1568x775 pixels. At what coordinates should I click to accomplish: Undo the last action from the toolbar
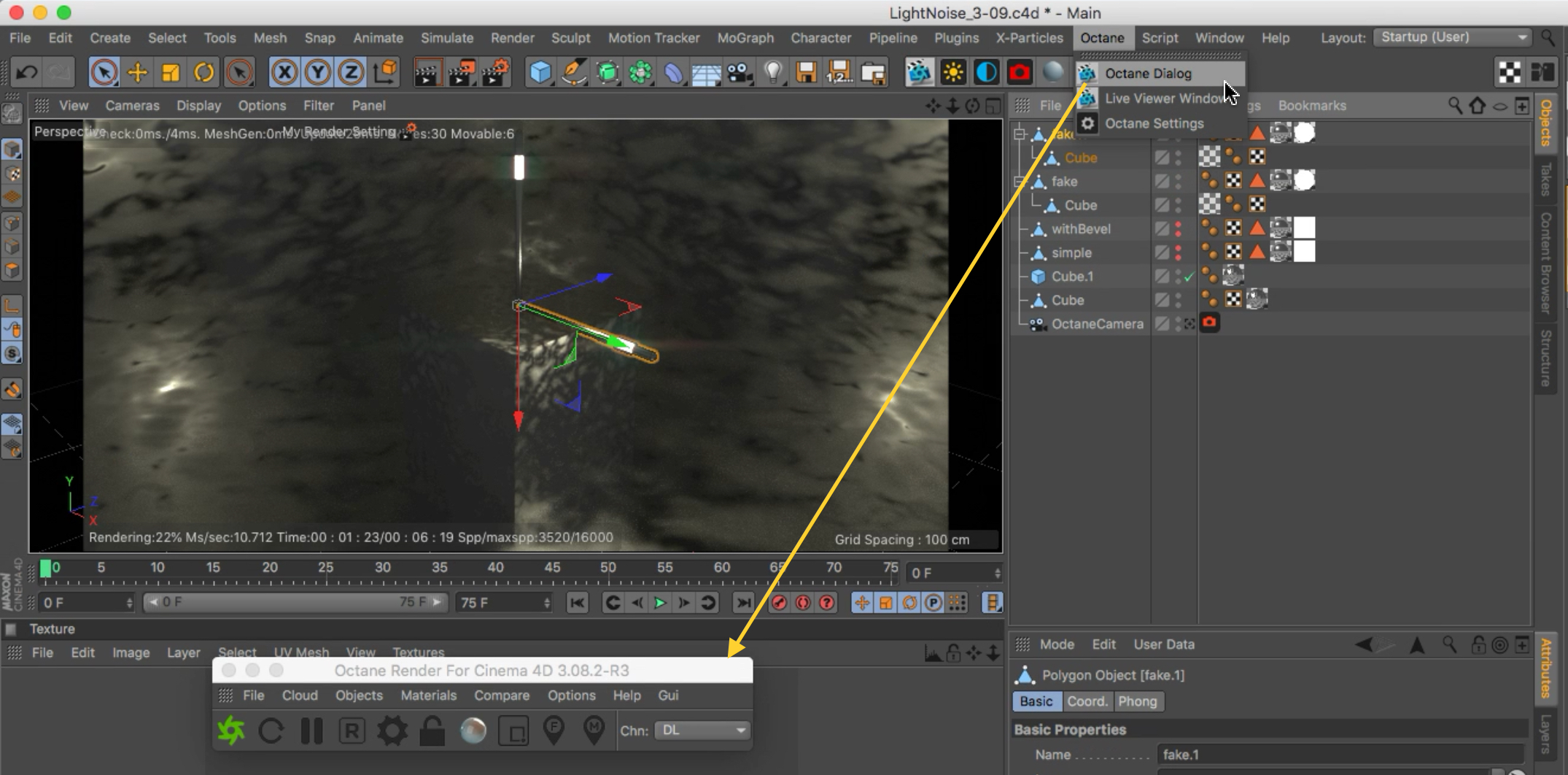tap(27, 72)
